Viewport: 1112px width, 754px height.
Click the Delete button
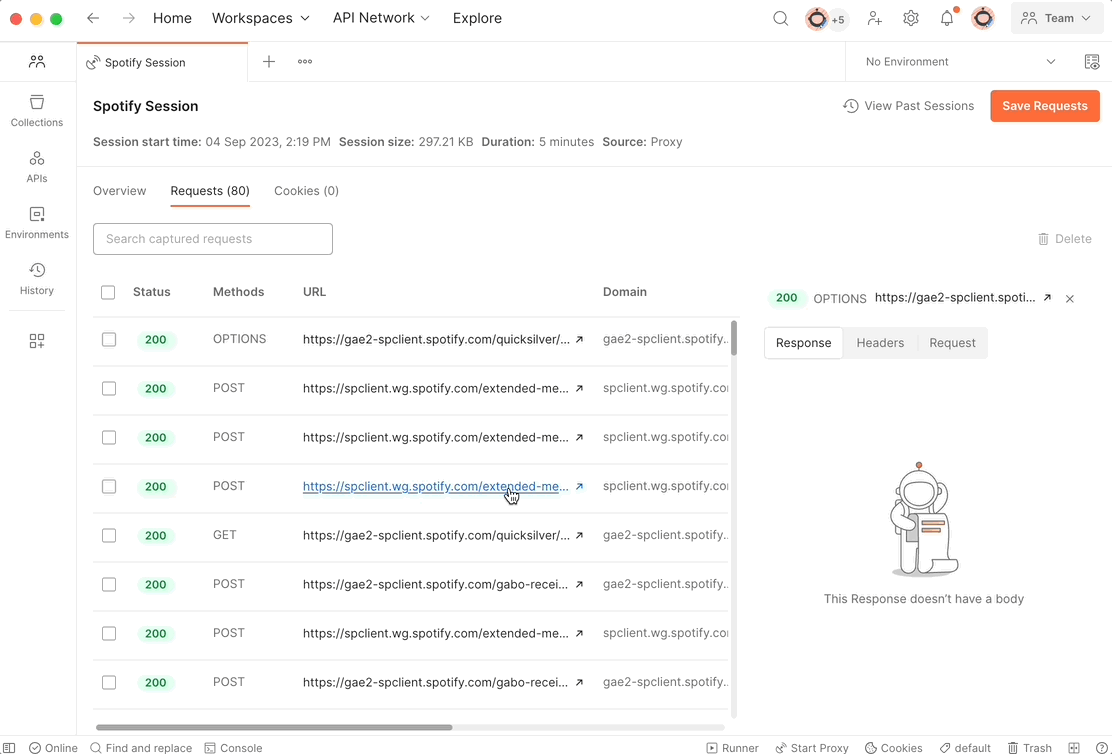(1064, 239)
